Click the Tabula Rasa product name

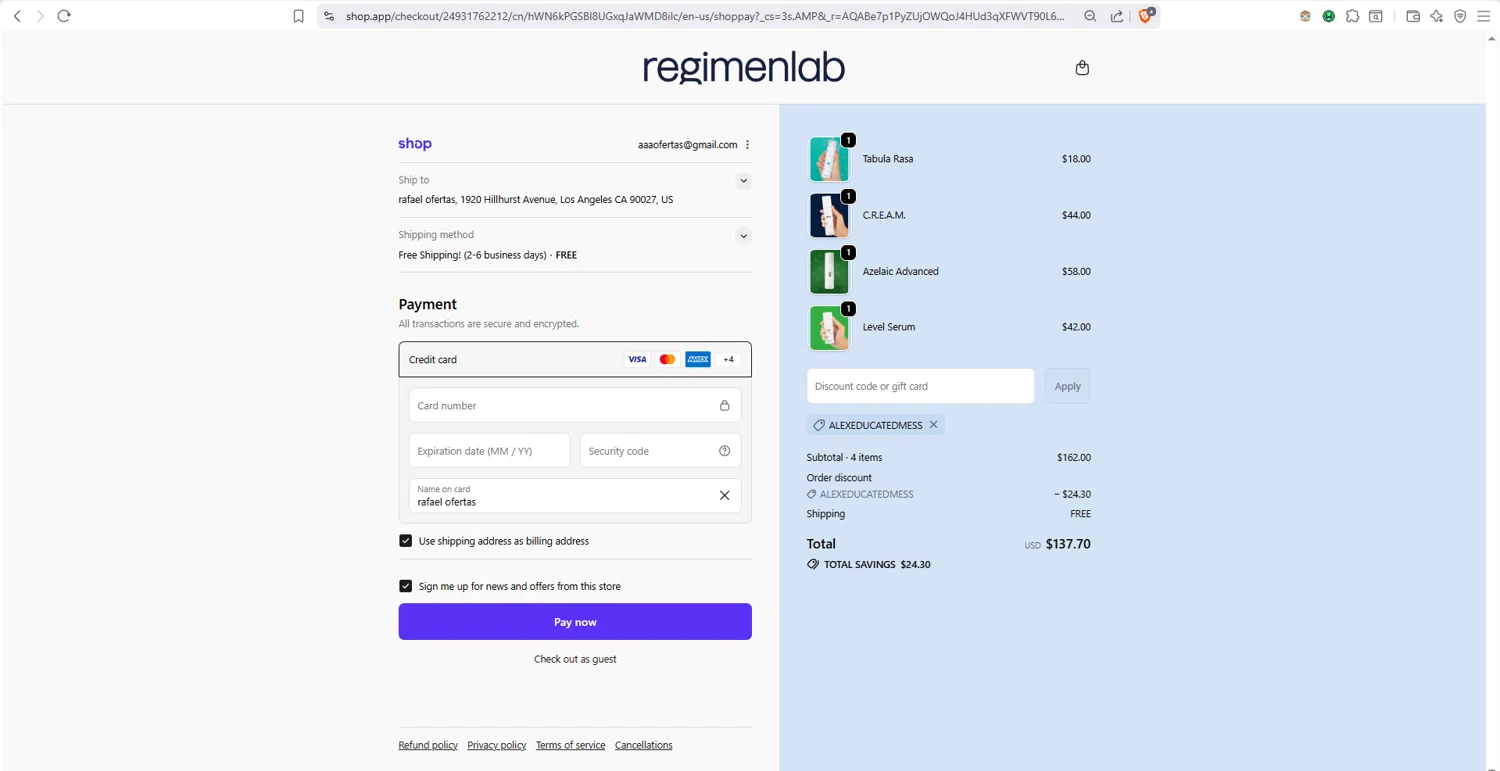pos(888,159)
